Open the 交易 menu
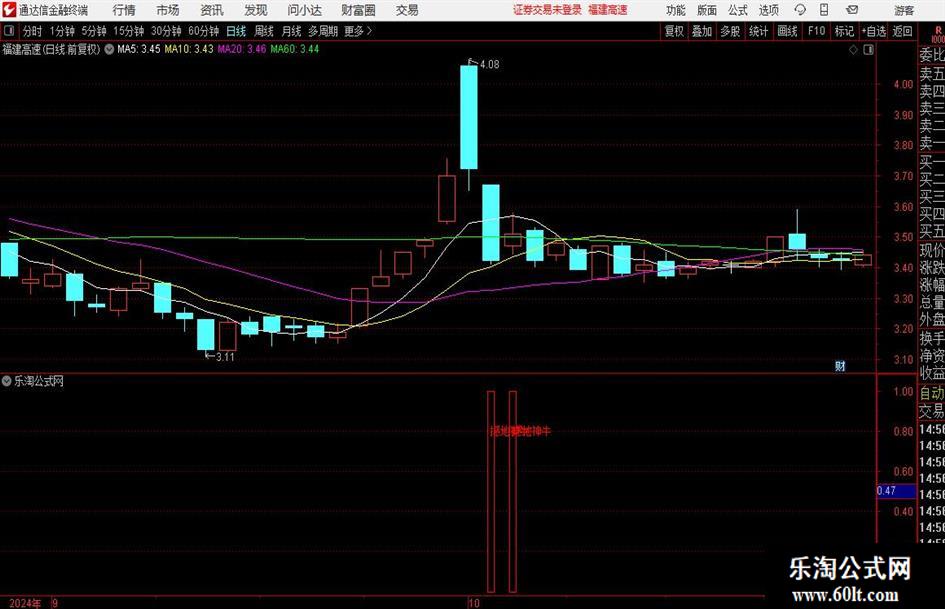The width and height of the screenshot is (945, 609). [407, 10]
